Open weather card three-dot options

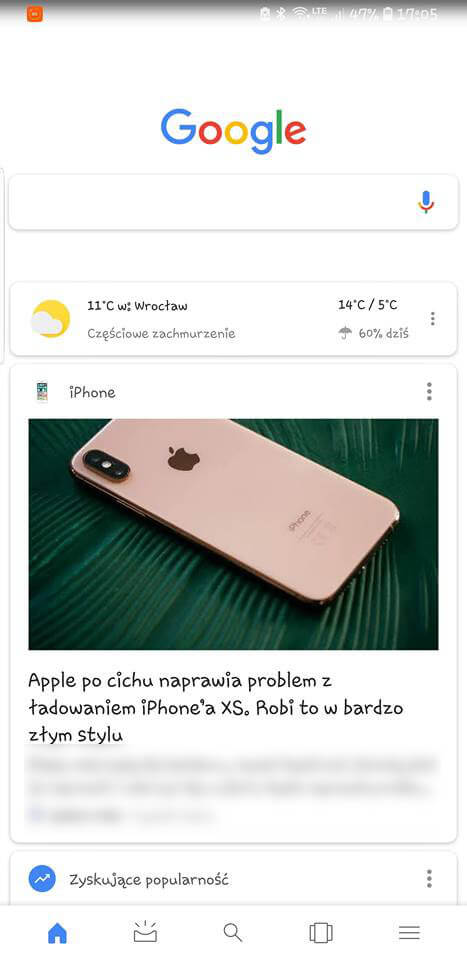(433, 319)
